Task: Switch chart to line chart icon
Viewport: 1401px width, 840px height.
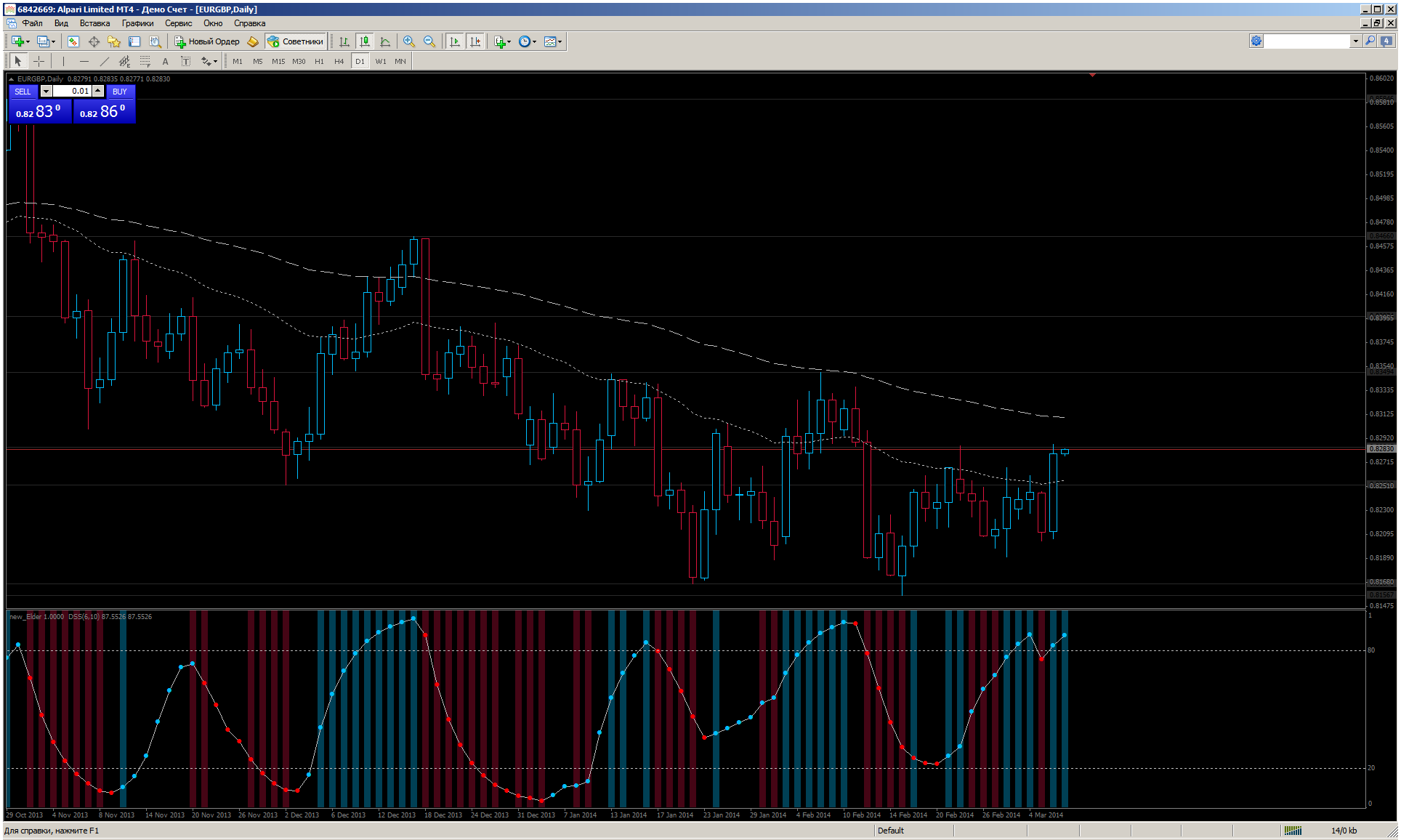Action: click(385, 41)
